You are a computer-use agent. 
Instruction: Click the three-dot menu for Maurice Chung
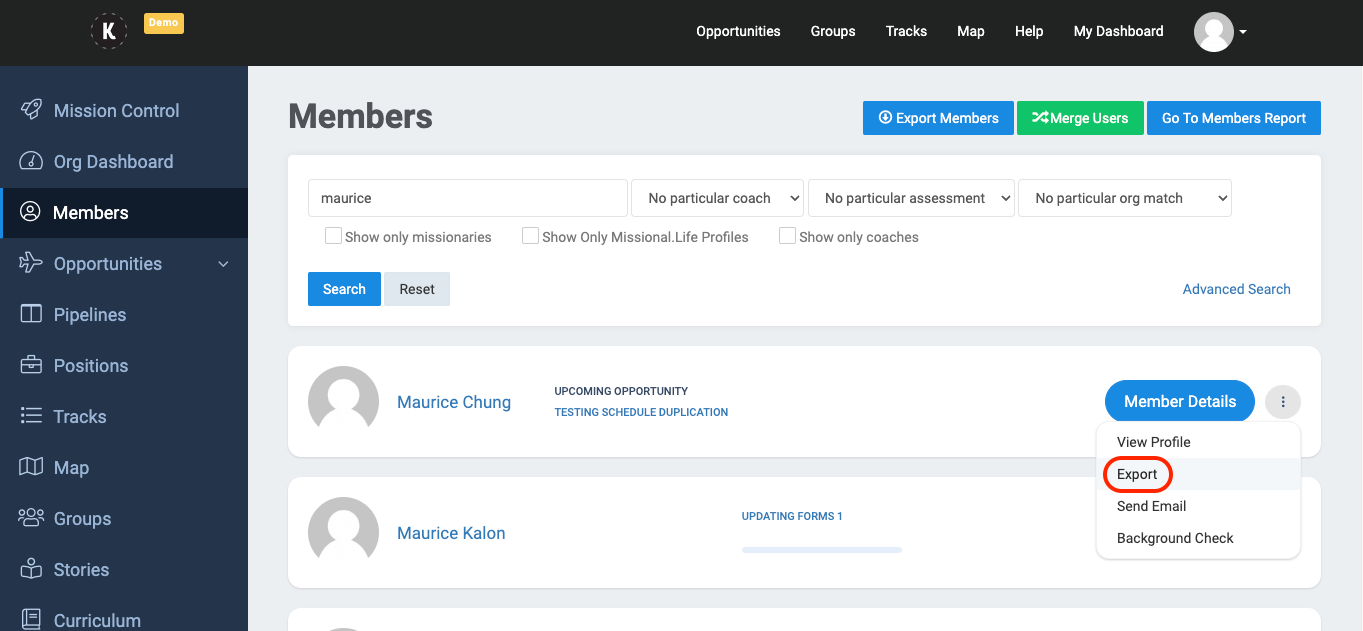[1283, 402]
